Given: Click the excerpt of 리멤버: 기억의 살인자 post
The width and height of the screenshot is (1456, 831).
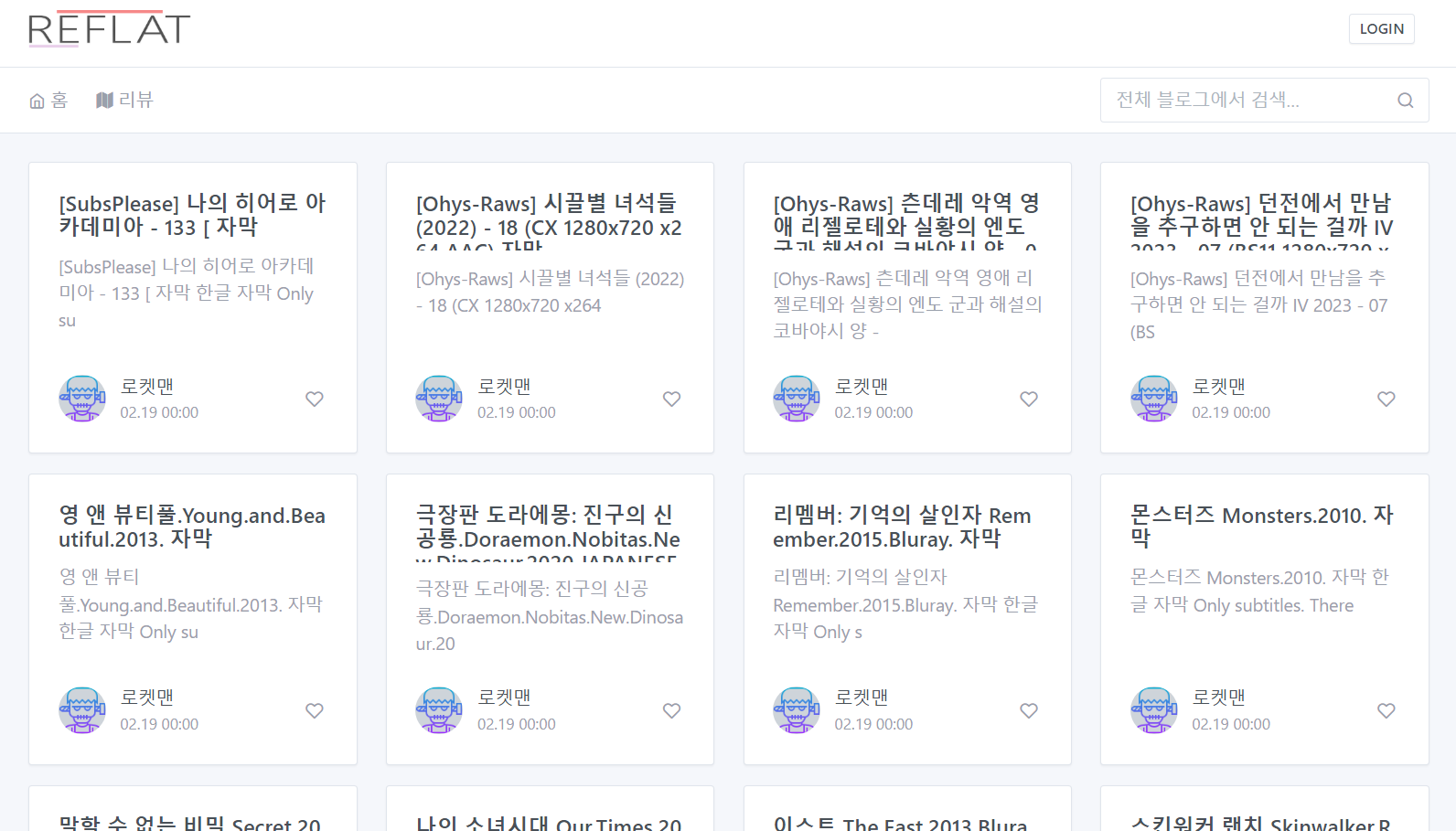Looking at the screenshot, I should [x=905, y=604].
